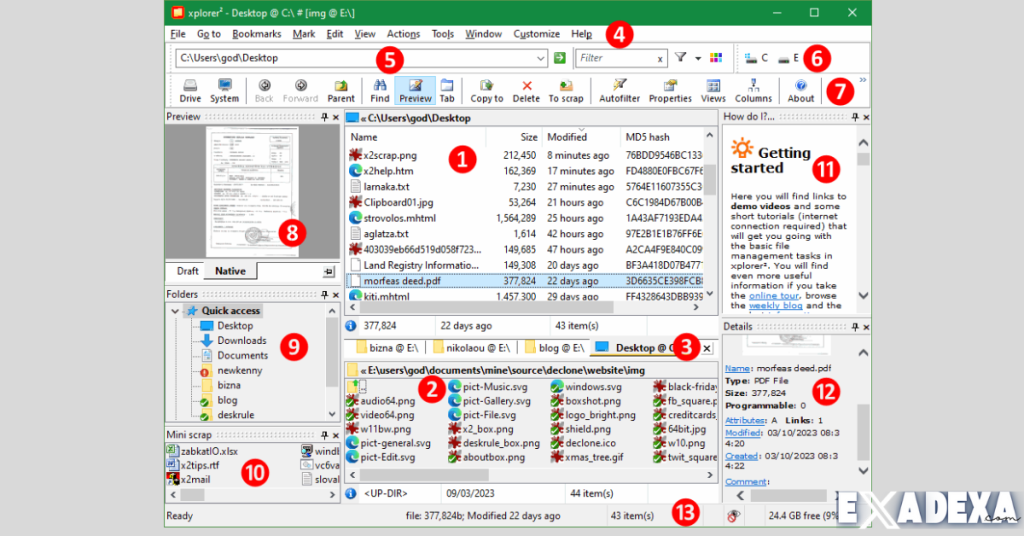
Task: Select Downloads in the folder tree
Action: (242, 341)
